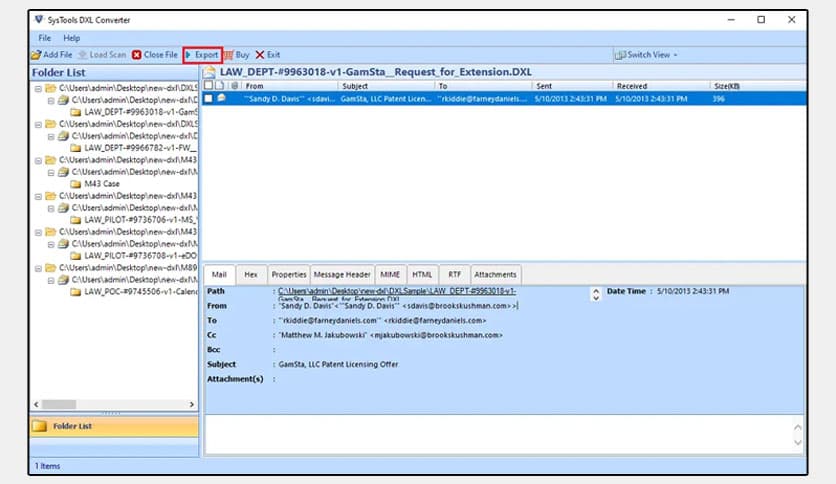Screen dimensions: 836x484
Task: Open the Switch View dropdown
Action: tap(646, 55)
